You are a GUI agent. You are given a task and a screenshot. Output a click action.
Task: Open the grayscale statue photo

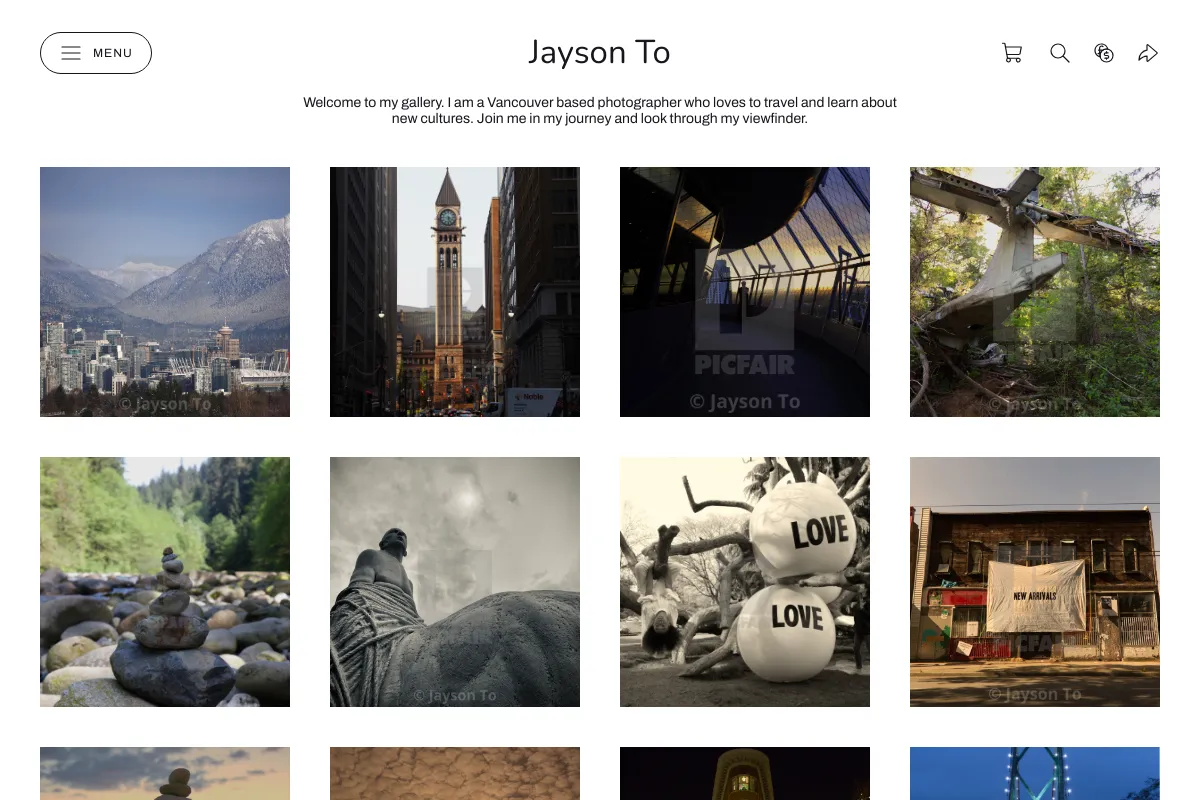tap(455, 582)
